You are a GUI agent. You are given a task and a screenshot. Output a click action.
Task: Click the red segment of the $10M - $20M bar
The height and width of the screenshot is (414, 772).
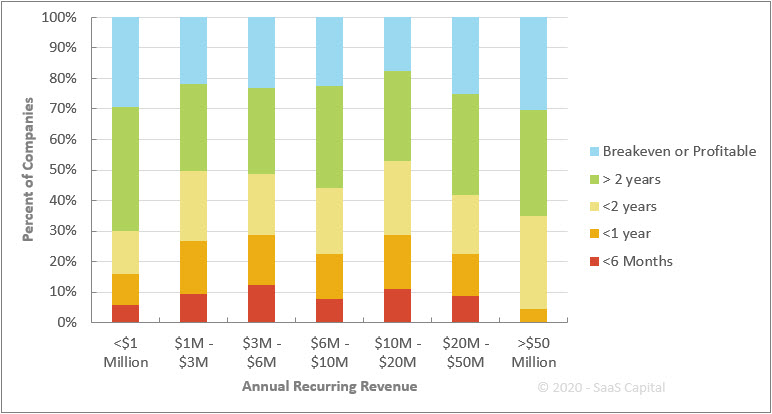tap(397, 306)
